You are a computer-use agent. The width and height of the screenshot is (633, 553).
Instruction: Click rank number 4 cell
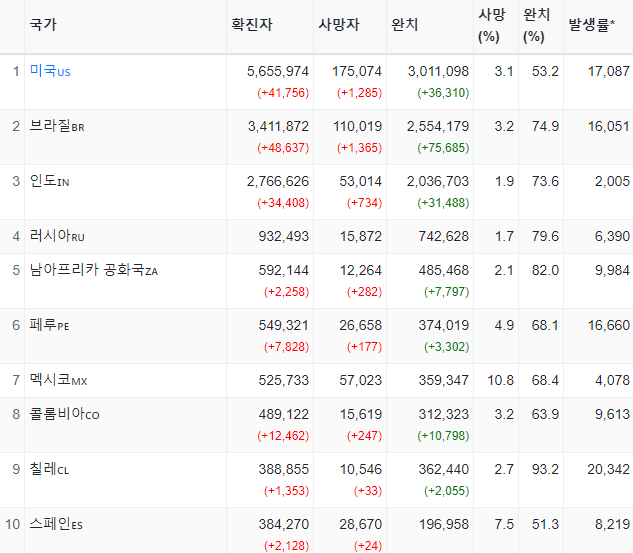16,236
